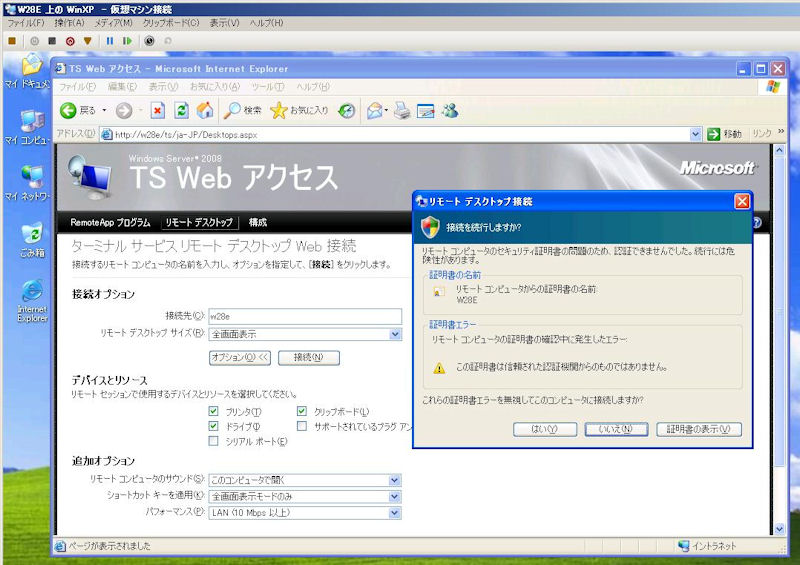Switch to リモート デスクトップ tab
This screenshot has width=800, height=565.
[199, 223]
